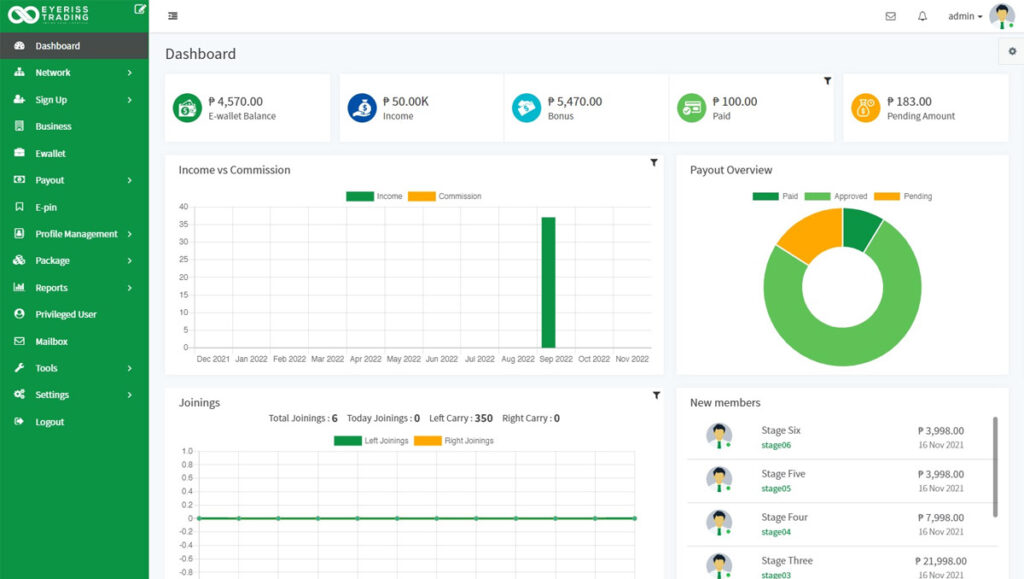Open the Ewallet menu item
The height and width of the screenshot is (579, 1024).
coord(50,154)
